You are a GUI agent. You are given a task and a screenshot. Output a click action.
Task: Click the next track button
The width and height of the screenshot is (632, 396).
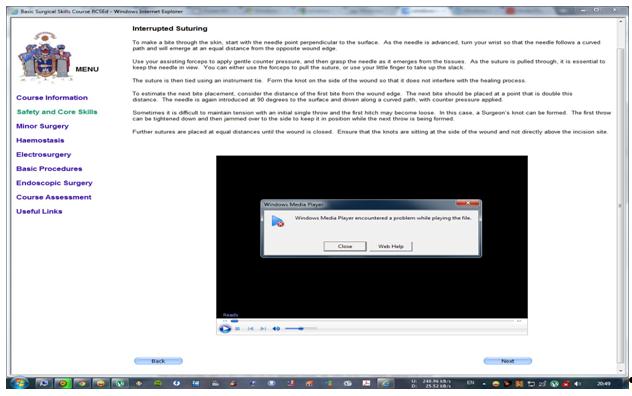(263, 329)
